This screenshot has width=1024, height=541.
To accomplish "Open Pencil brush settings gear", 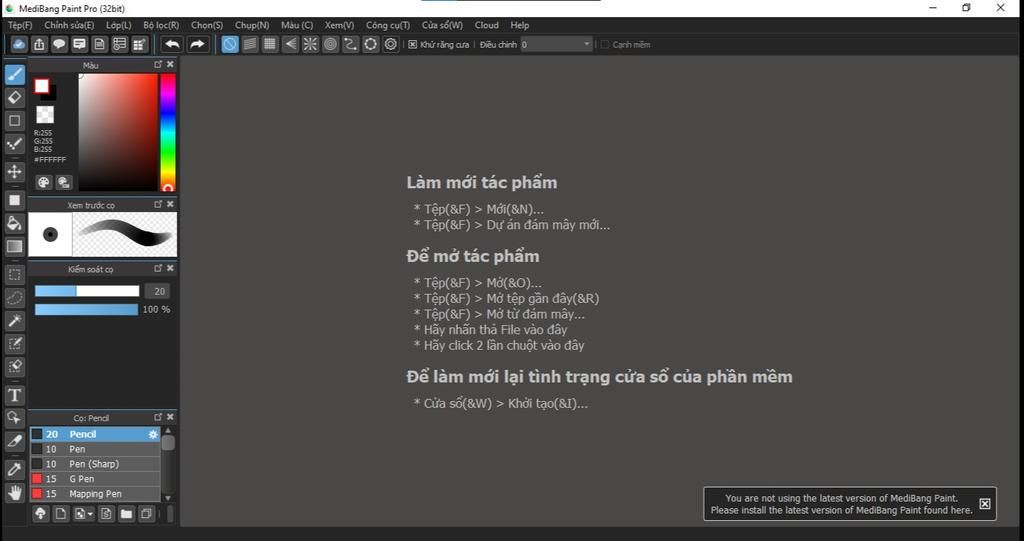I will tap(153, 434).
